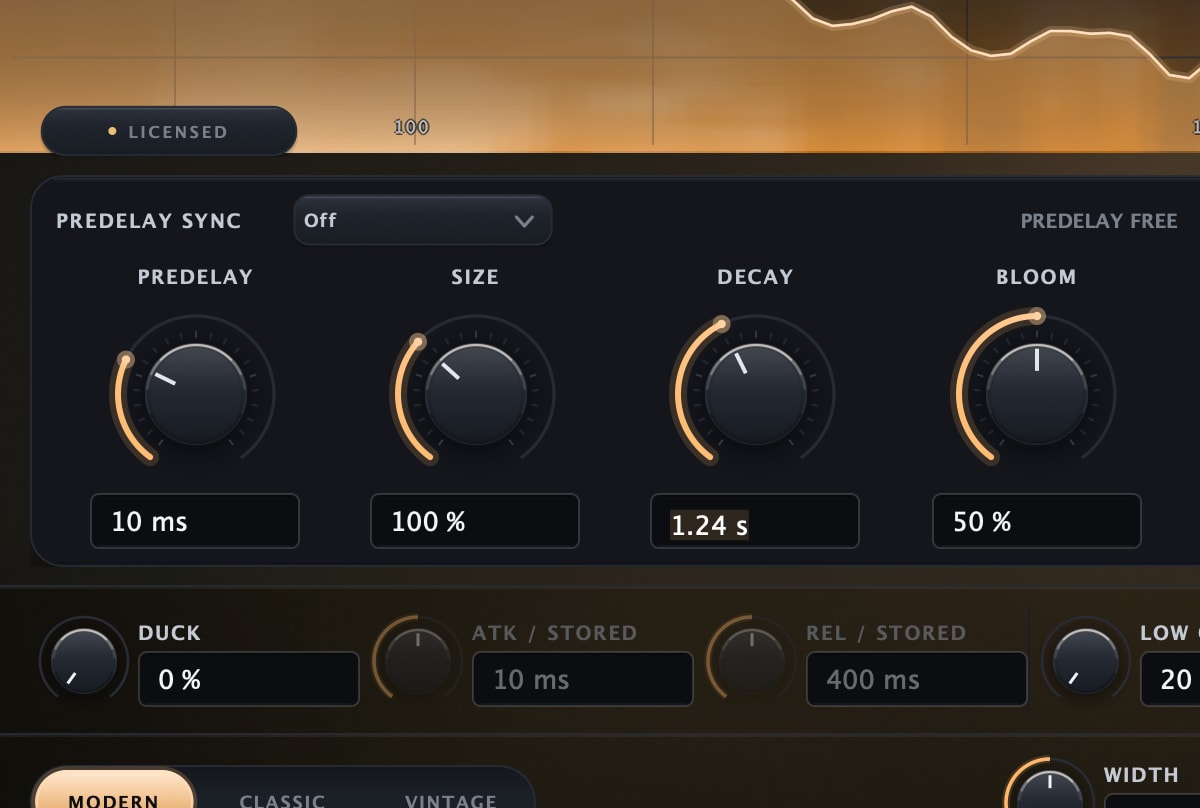1200x808 pixels.
Task: Select the Modern mode tab
Action: point(113,790)
